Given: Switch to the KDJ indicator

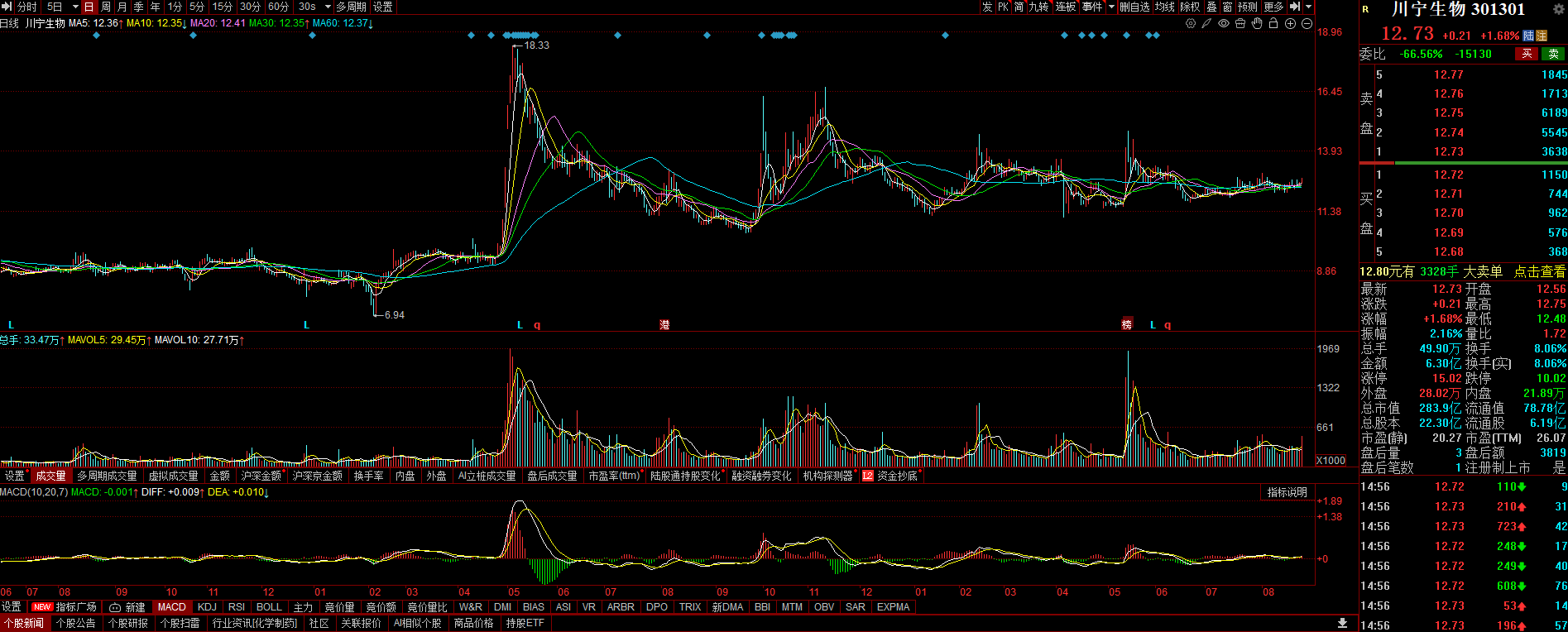Looking at the screenshot, I should pos(208,607).
